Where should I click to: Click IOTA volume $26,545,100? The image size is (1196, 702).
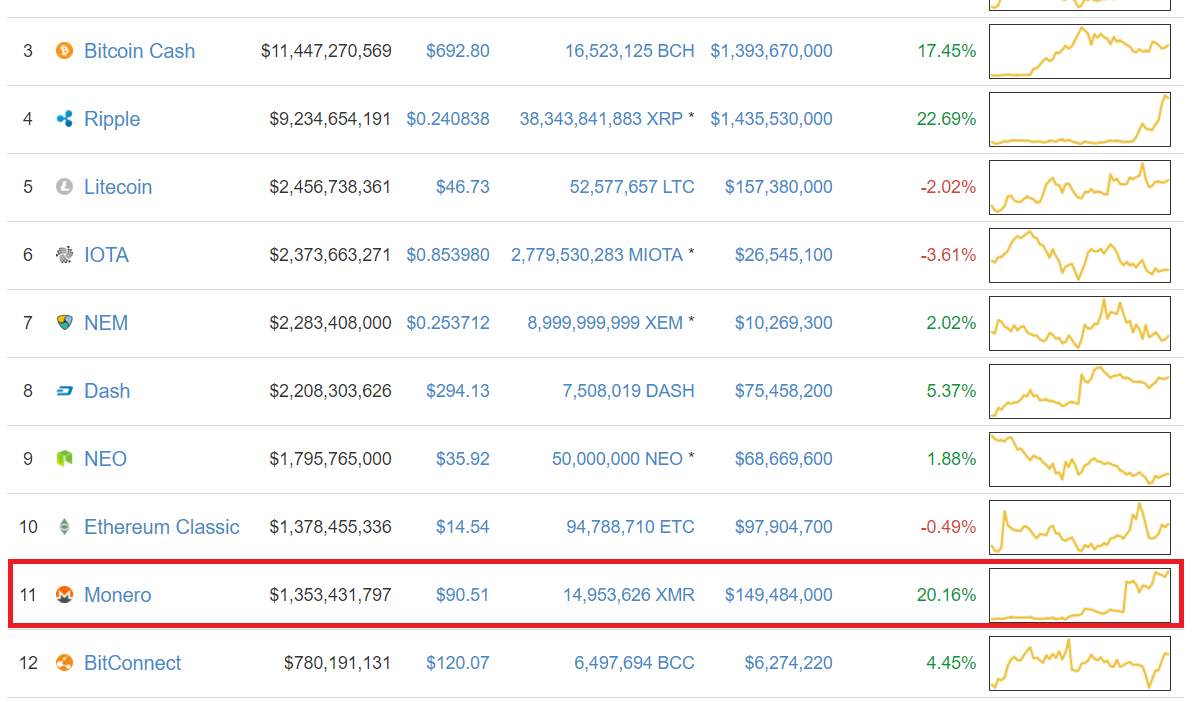pos(783,255)
